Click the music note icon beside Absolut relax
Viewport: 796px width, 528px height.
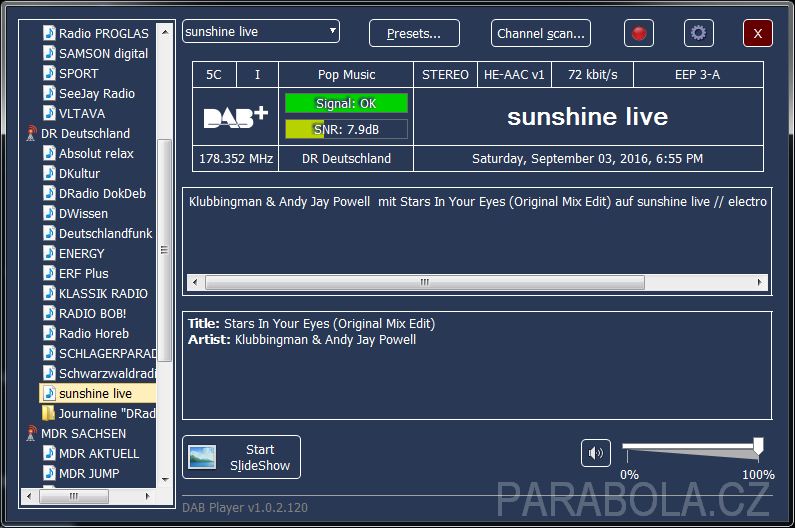pos(49,153)
